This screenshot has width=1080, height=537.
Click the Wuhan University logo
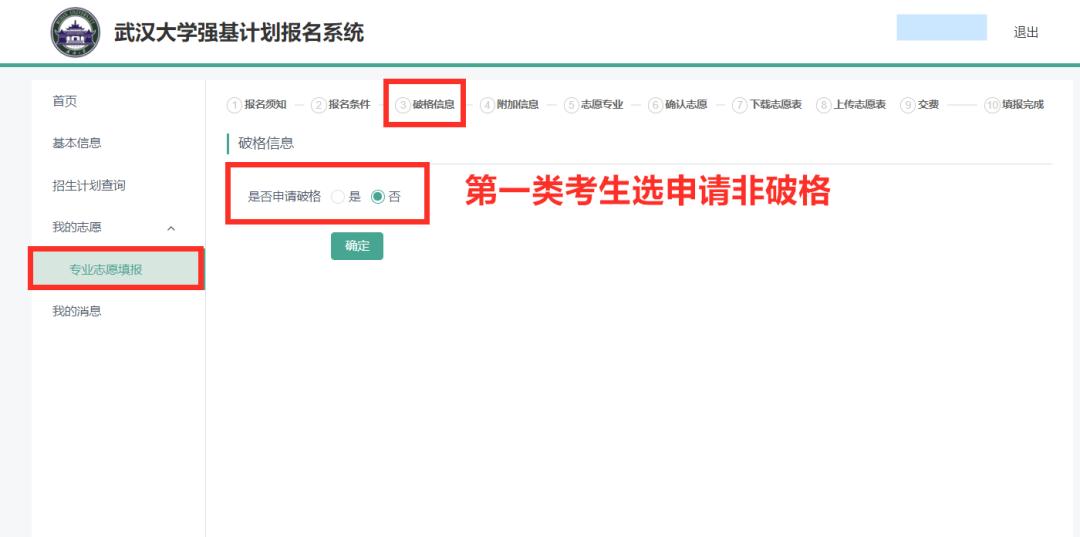[75, 32]
